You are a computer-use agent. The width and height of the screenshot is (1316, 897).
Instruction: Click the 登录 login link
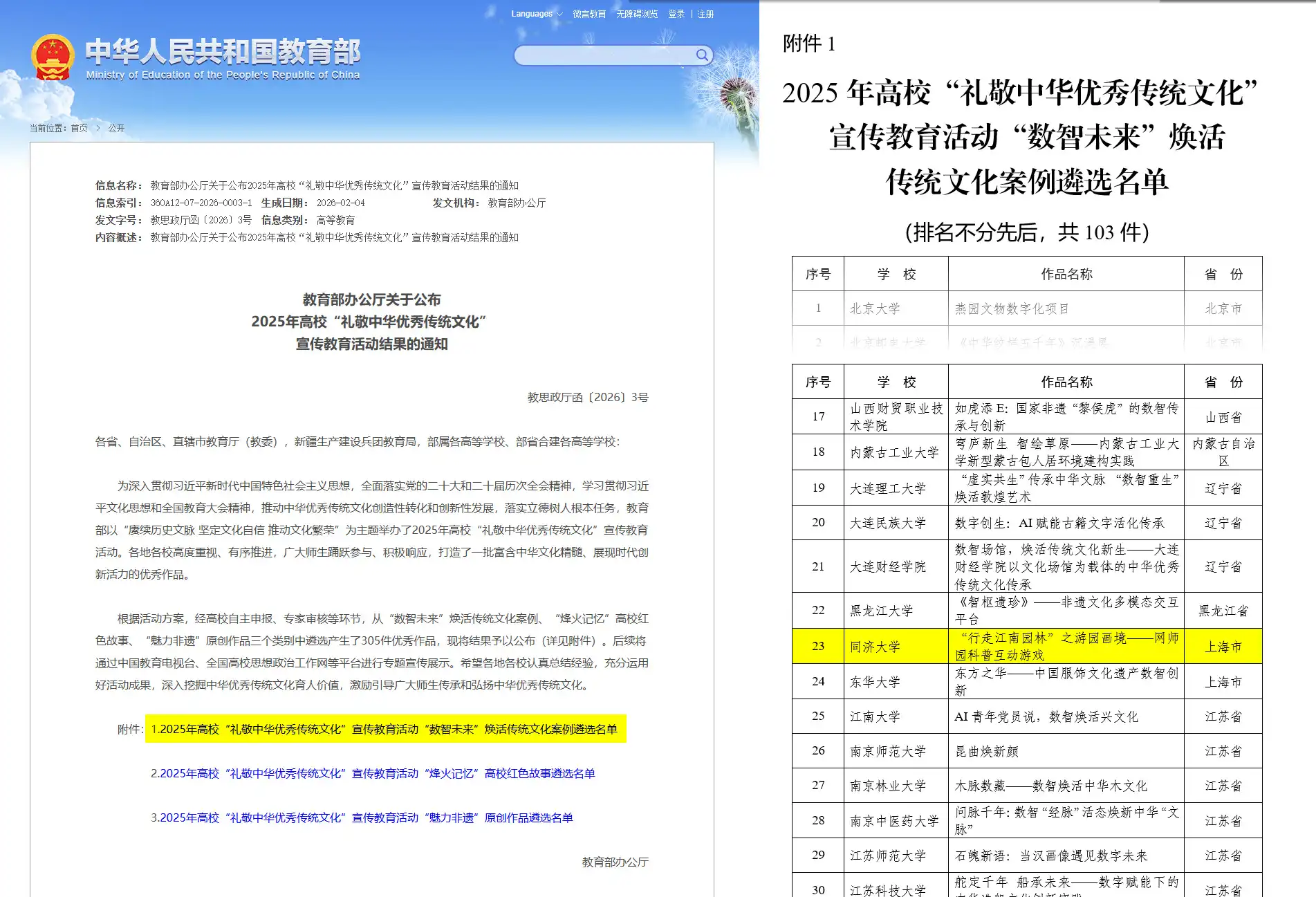click(x=676, y=14)
